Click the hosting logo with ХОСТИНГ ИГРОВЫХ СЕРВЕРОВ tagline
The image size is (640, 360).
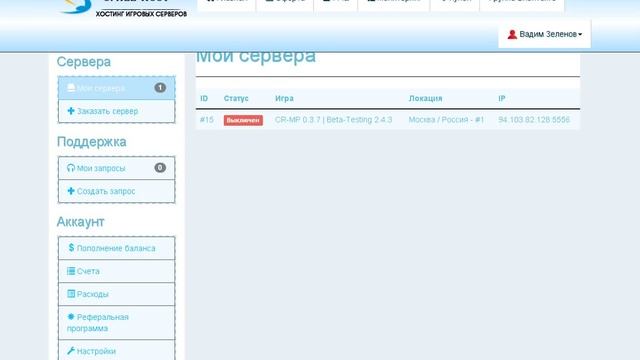click(123, 8)
